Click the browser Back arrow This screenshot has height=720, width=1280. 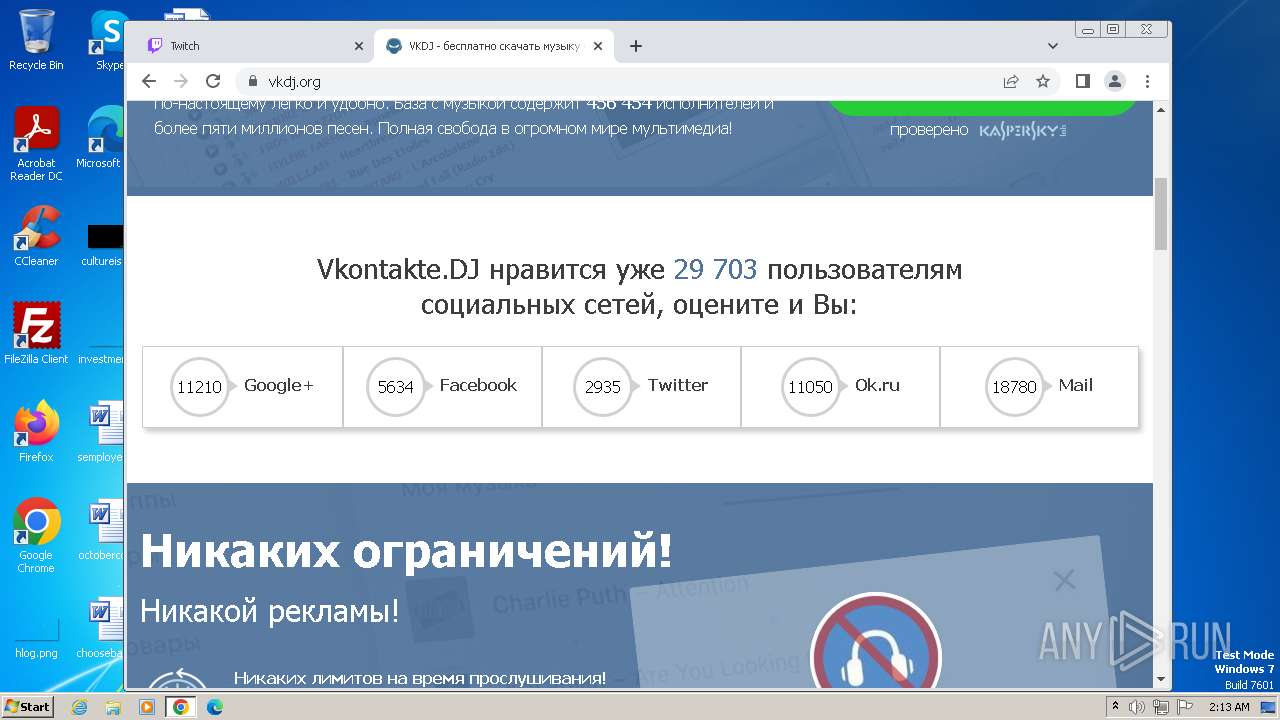click(x=149, y=81)
